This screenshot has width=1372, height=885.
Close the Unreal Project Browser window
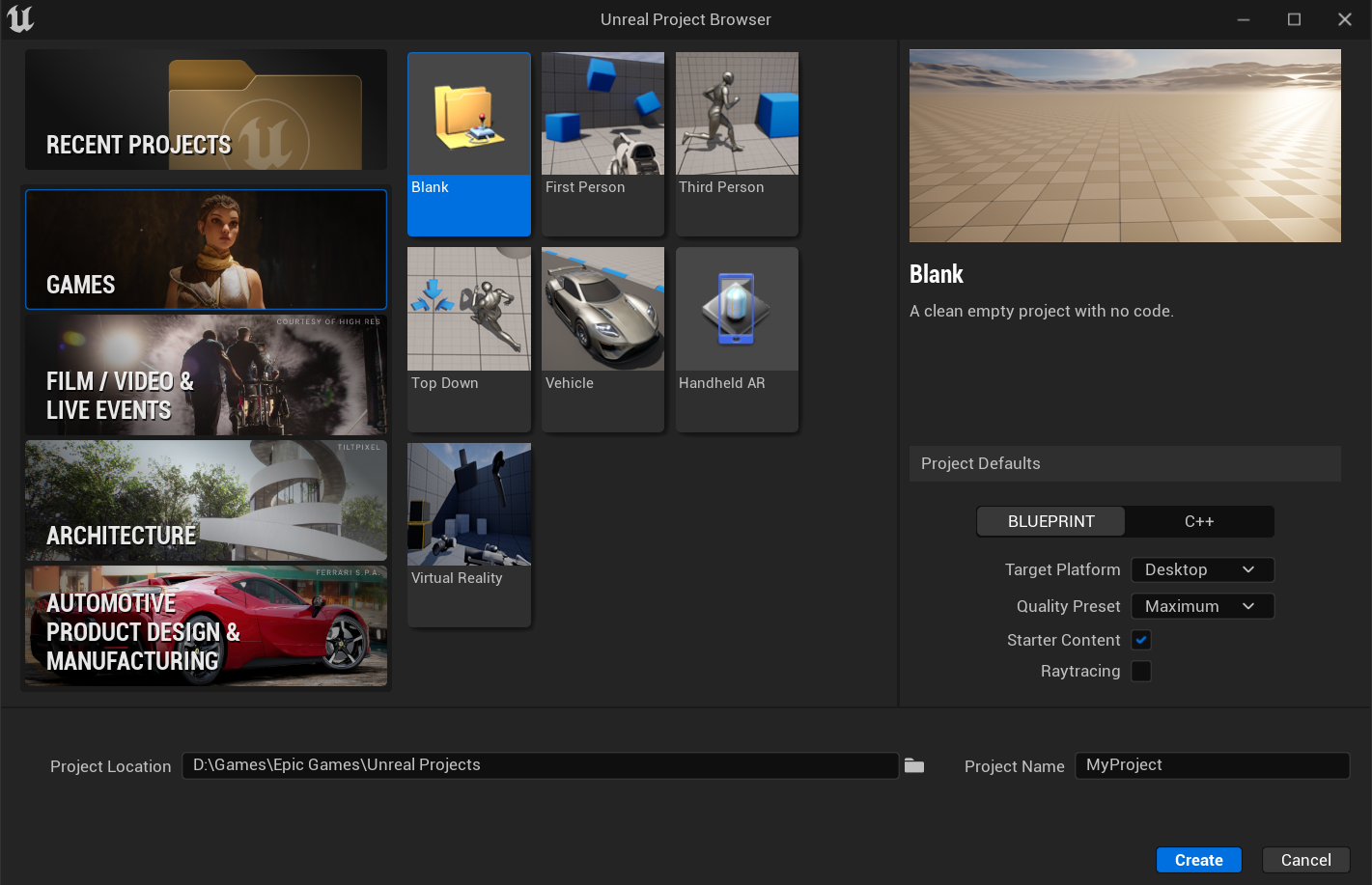click(1344, 19)
